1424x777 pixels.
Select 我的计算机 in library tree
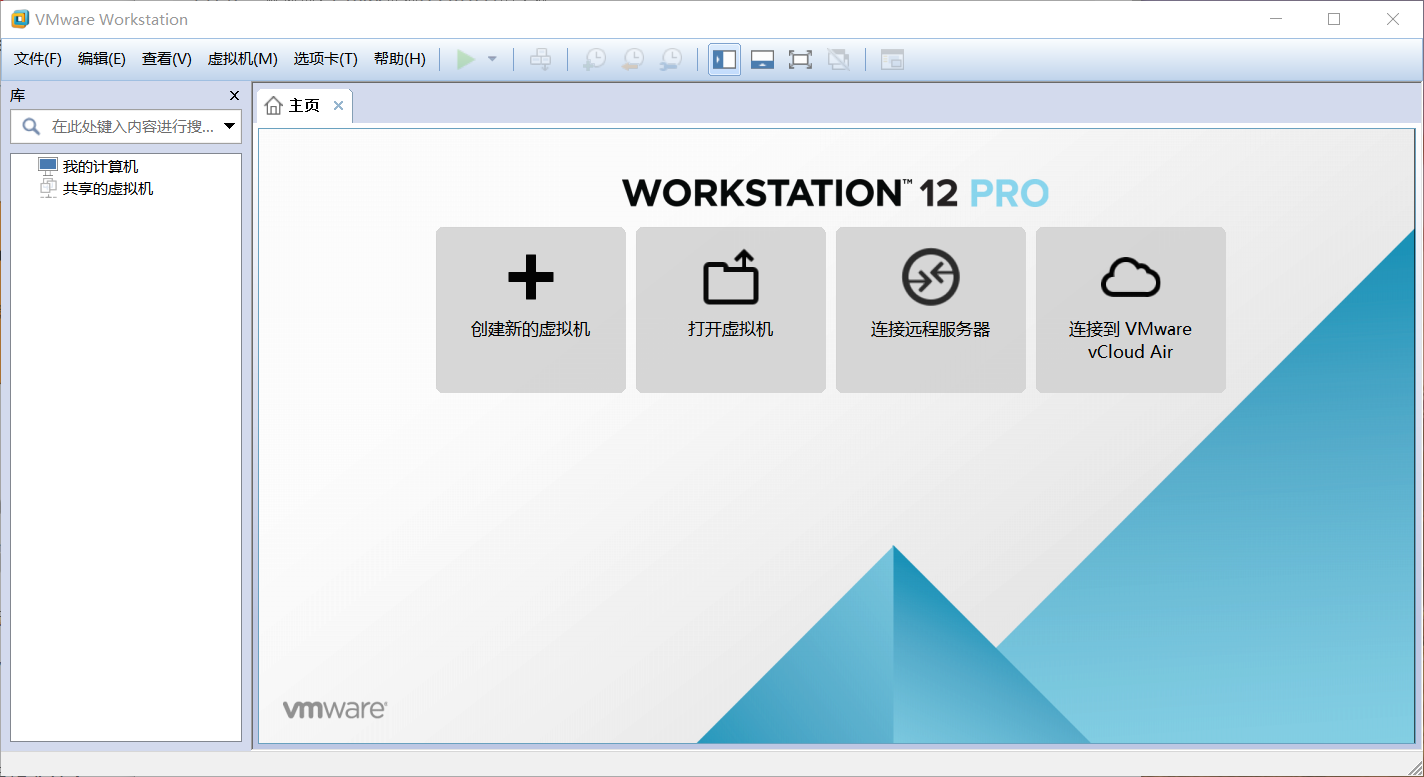coord(100,166)
